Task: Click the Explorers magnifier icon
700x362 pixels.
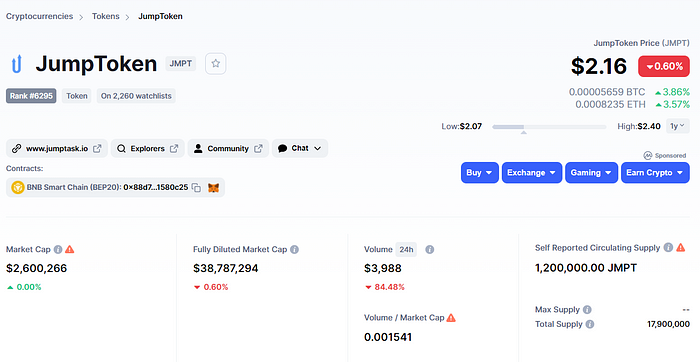Action: coord(121,149)
